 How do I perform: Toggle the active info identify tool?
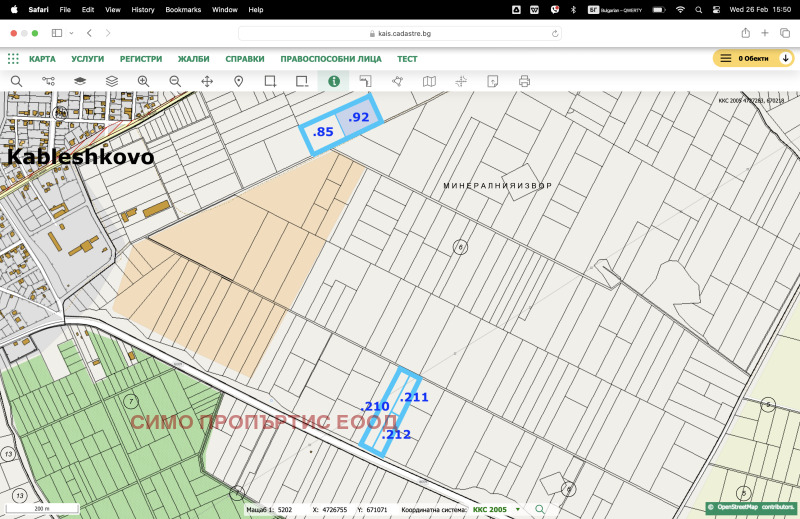(334, 81)
